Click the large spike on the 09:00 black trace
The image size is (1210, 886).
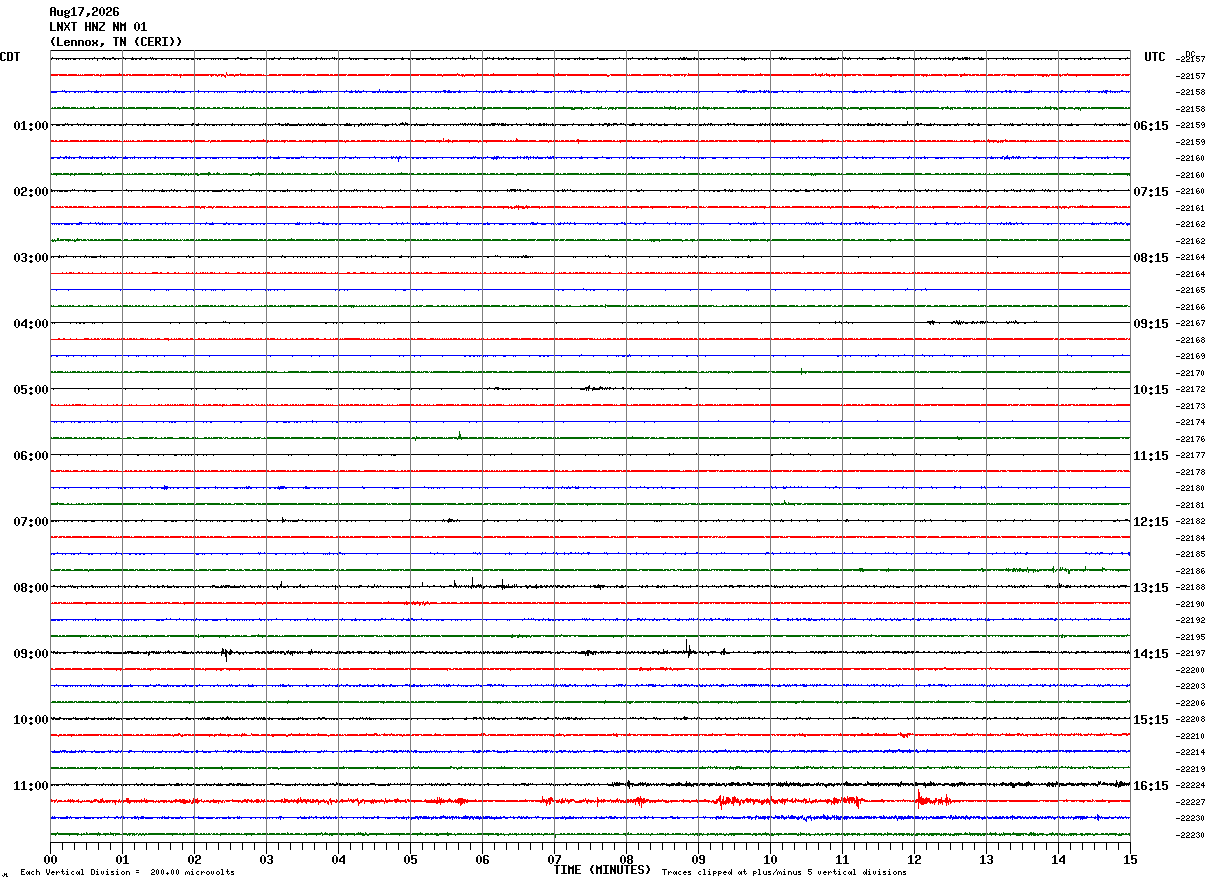tap(688, 647)
